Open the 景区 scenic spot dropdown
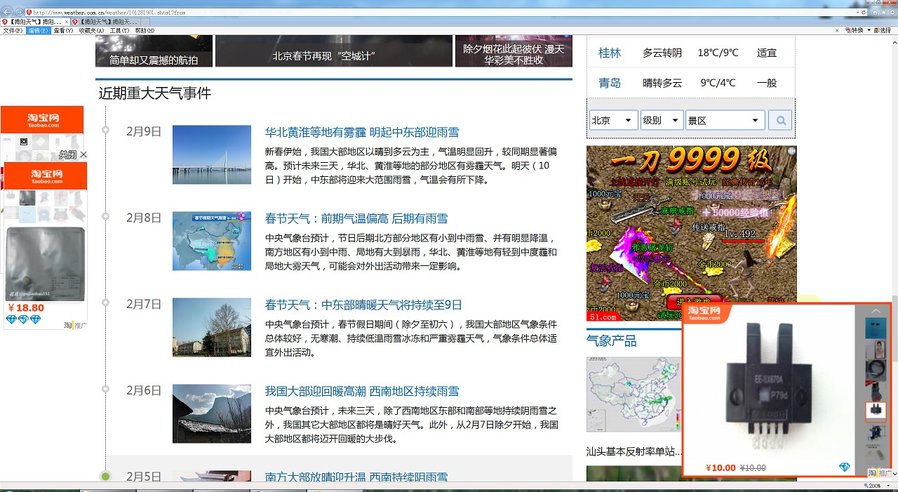This screenshot has height=492, width=898. (724, 120)
